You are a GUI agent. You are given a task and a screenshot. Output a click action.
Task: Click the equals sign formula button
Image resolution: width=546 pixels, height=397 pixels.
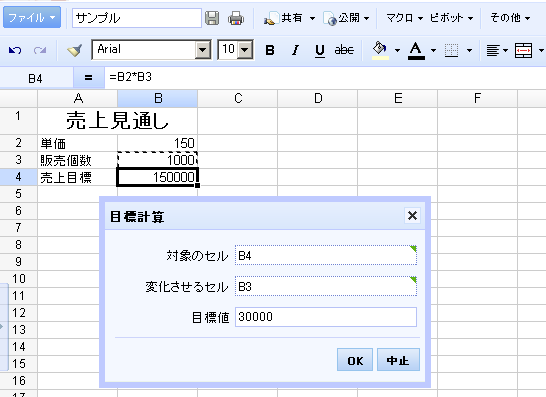tap(88, 78)
